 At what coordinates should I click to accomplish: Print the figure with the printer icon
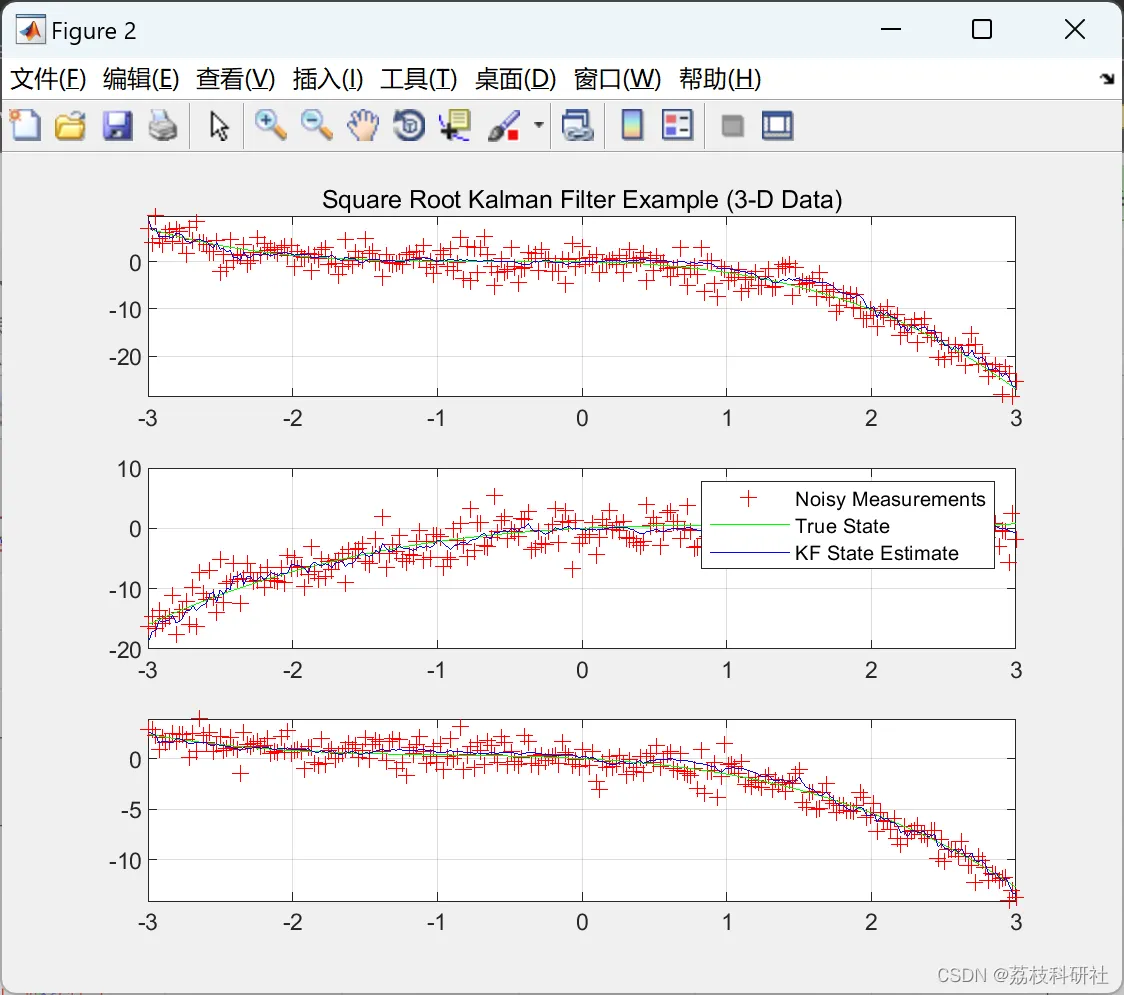(x=163, y=126)
